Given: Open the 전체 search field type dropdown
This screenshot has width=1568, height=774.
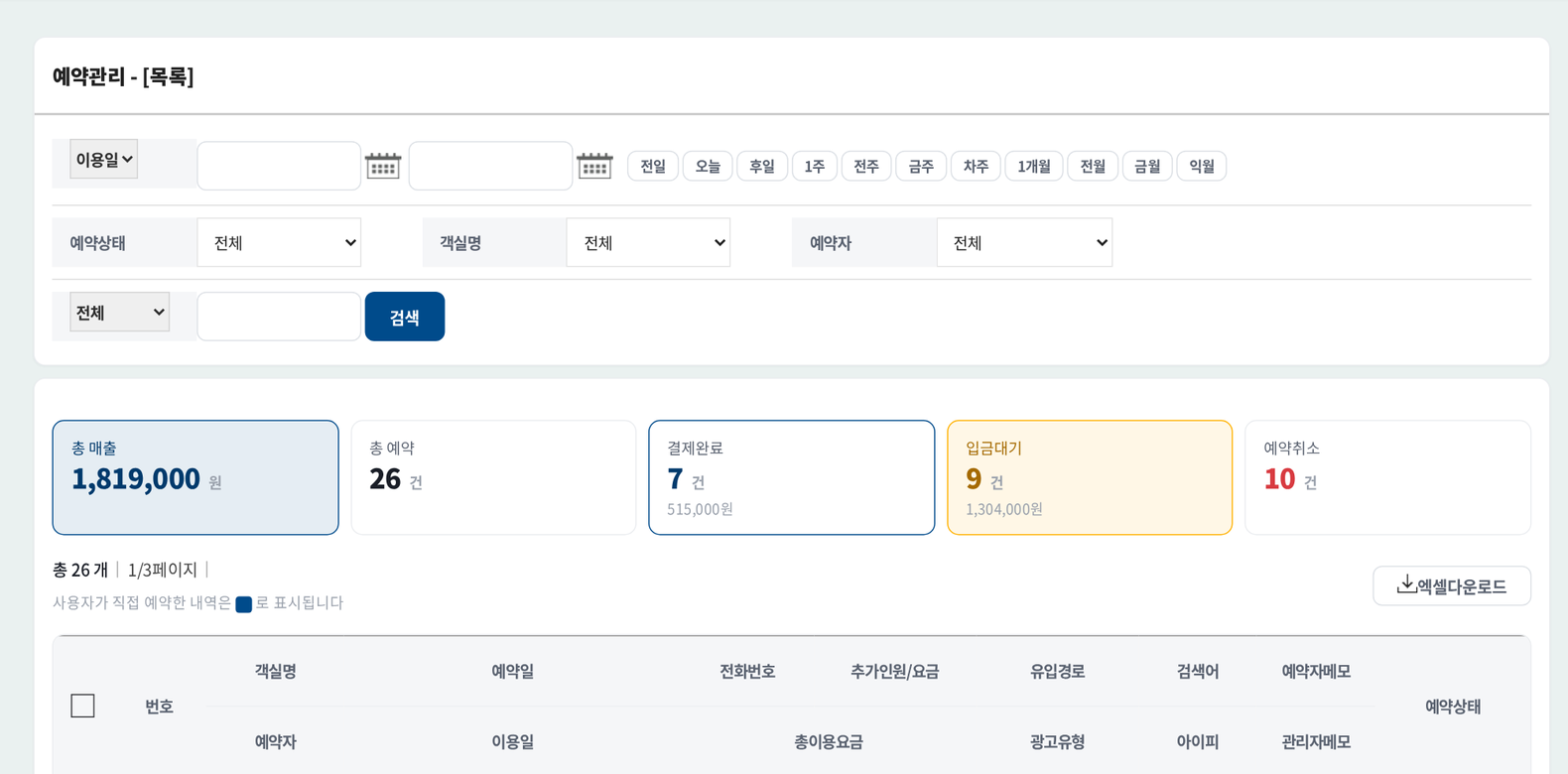Looking at the screenshot, I should (x=119, y=312).
